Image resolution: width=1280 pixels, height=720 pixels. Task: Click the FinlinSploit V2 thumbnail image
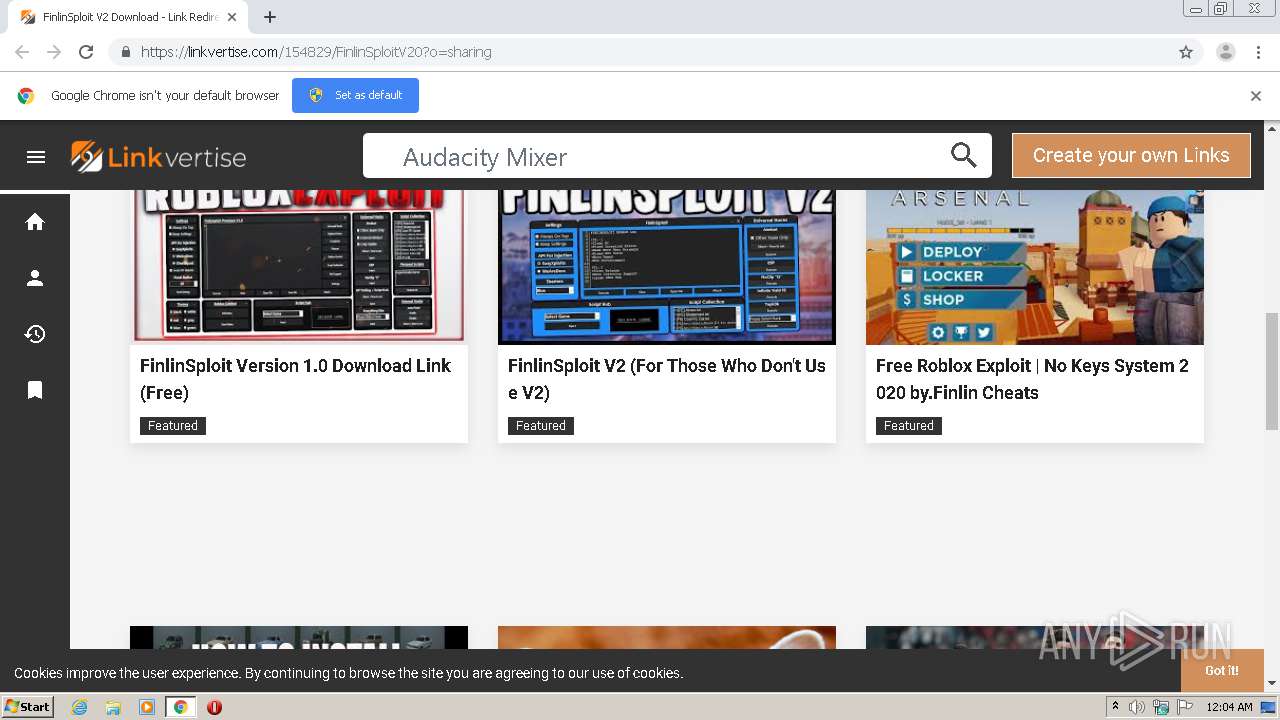[667, 266]
